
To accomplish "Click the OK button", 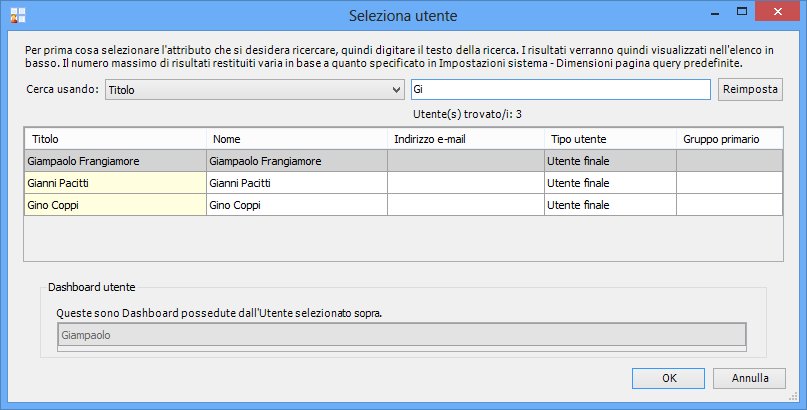I will click(669, 379).
